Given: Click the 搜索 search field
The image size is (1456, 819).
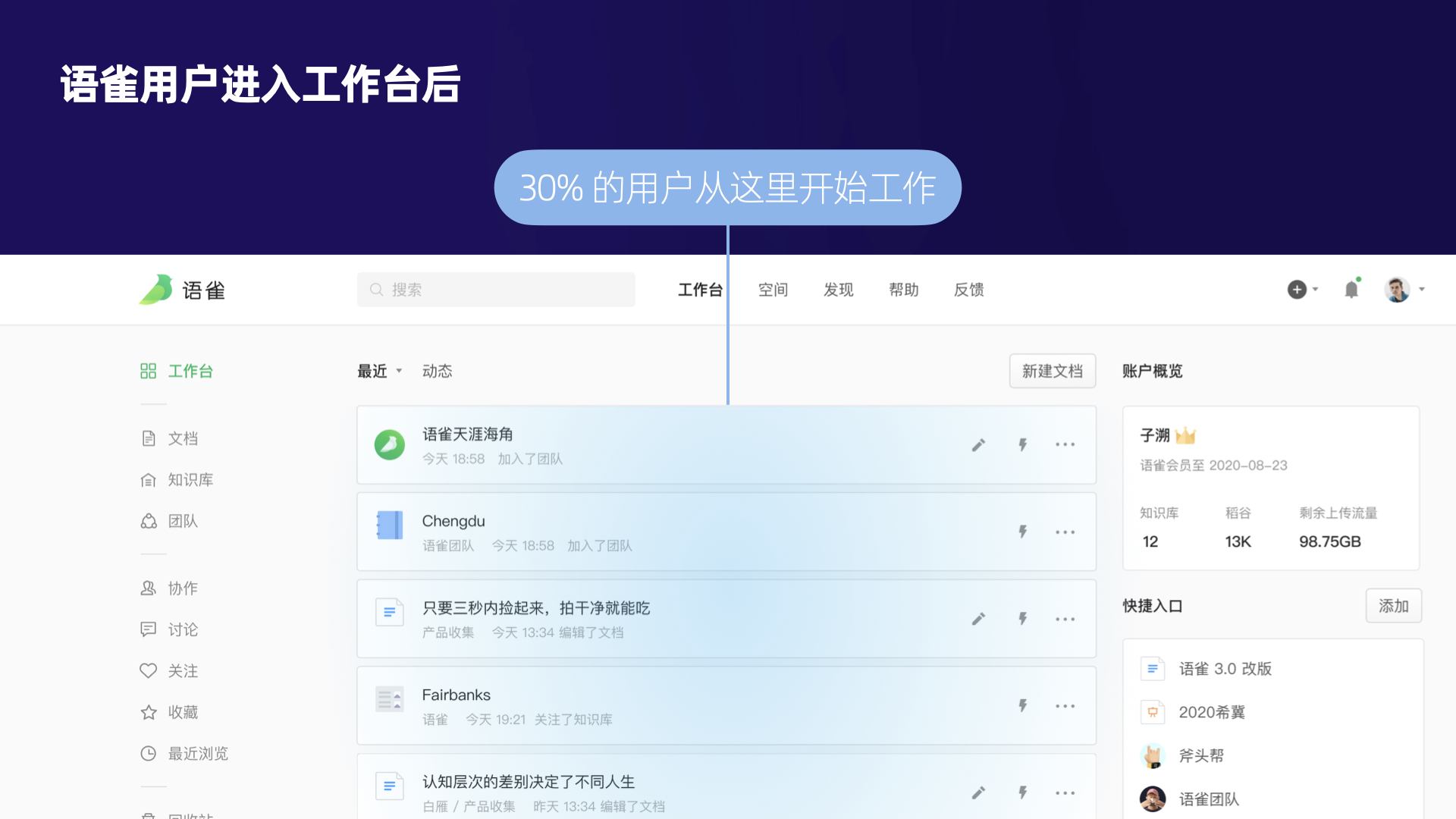Looking at the screenshot, I should [496, 290].
